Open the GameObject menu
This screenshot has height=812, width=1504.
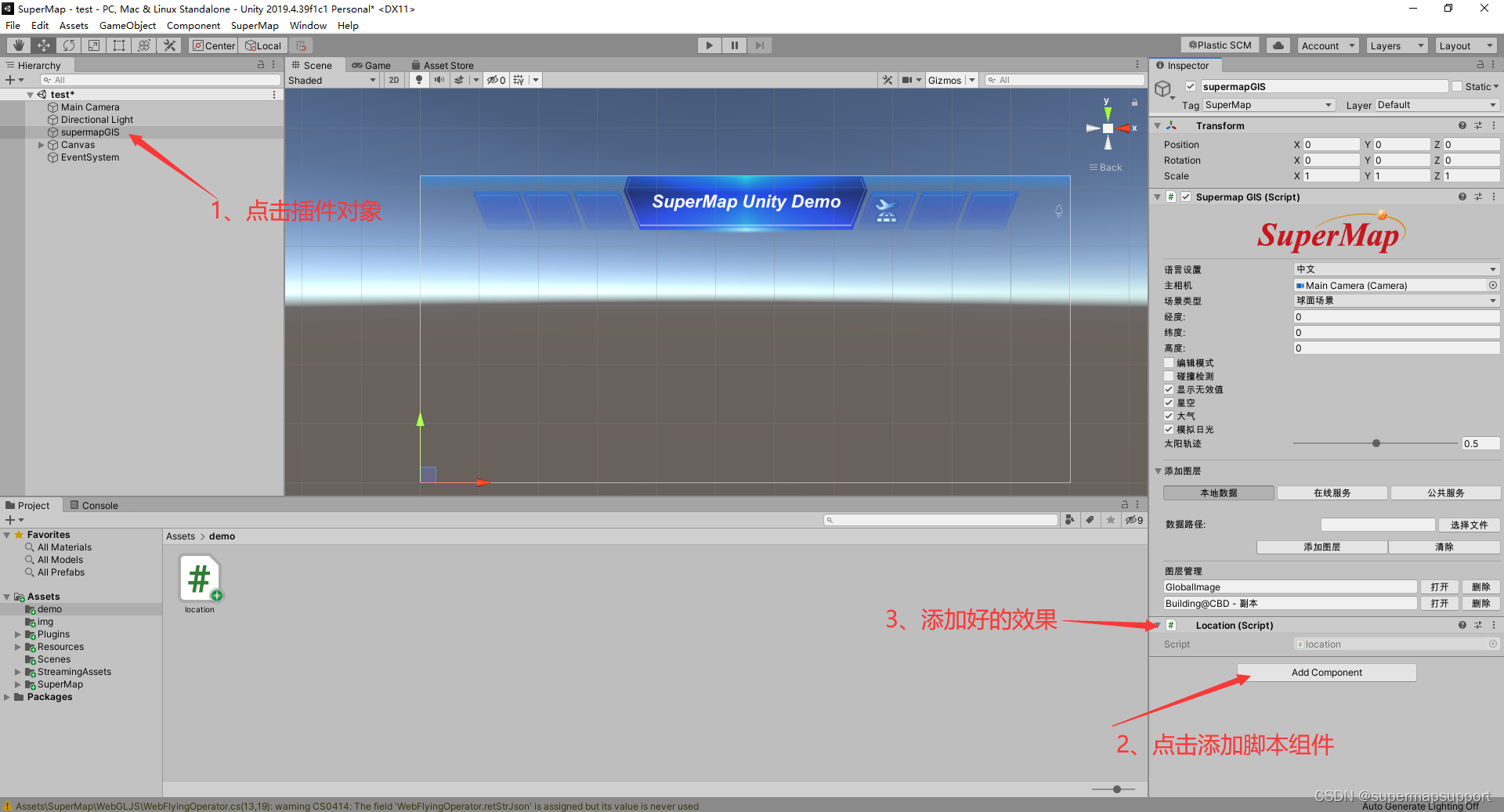coord(128,26)
